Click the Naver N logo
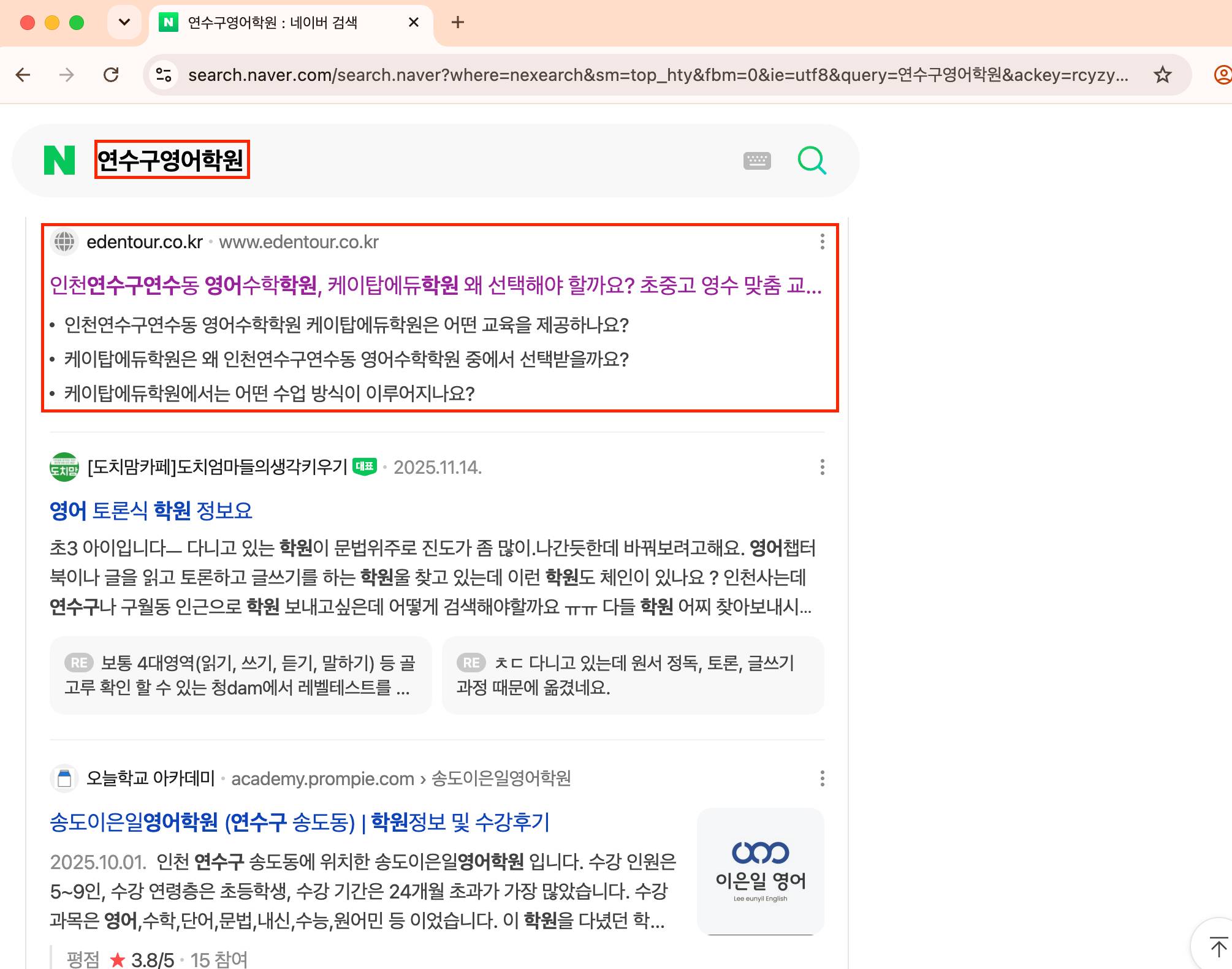 (x=59, y=160)
